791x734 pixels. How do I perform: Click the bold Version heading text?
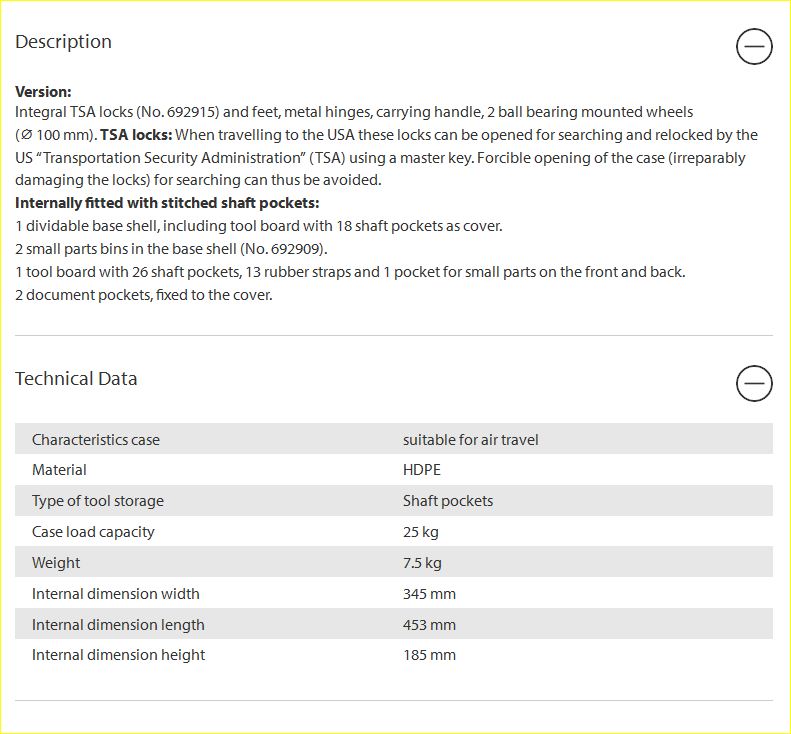tap(43, 92)
